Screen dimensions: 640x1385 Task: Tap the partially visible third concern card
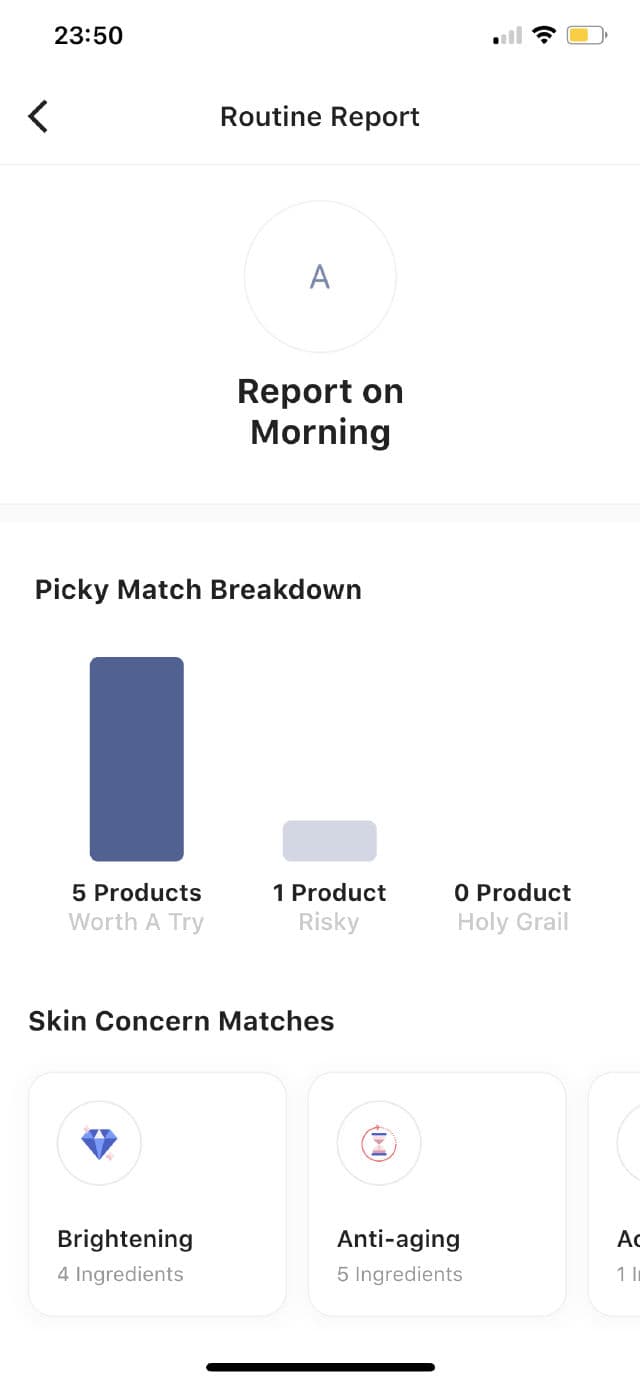[x=617, y=1194]
